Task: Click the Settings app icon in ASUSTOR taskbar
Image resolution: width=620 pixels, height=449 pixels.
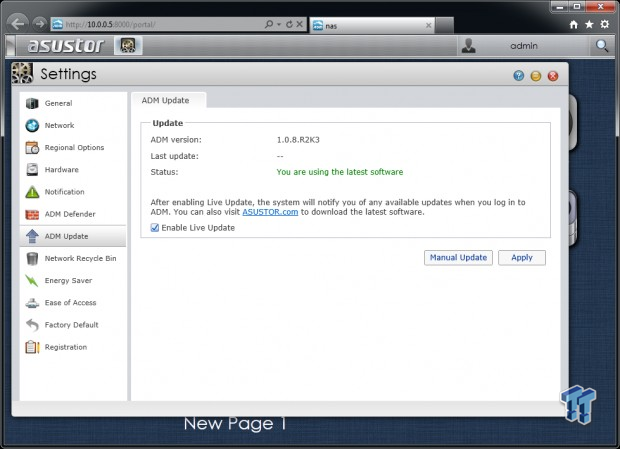Action: pos(128,45)
